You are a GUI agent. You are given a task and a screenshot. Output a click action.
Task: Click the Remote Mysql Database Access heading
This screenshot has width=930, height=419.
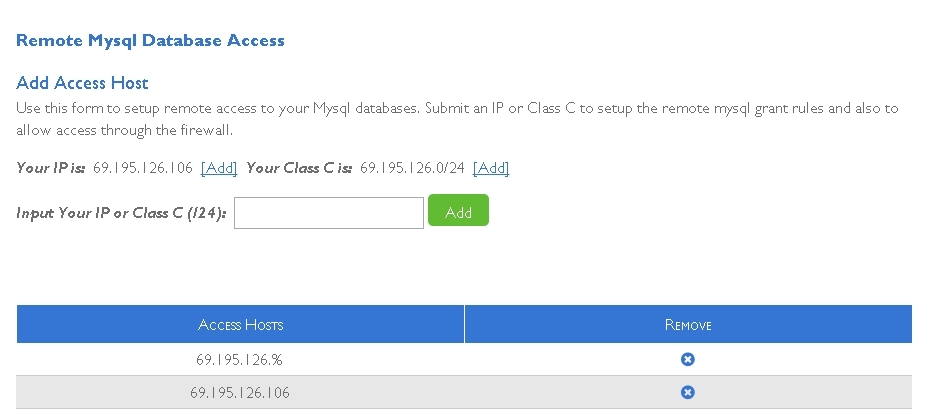pos(150,40)
